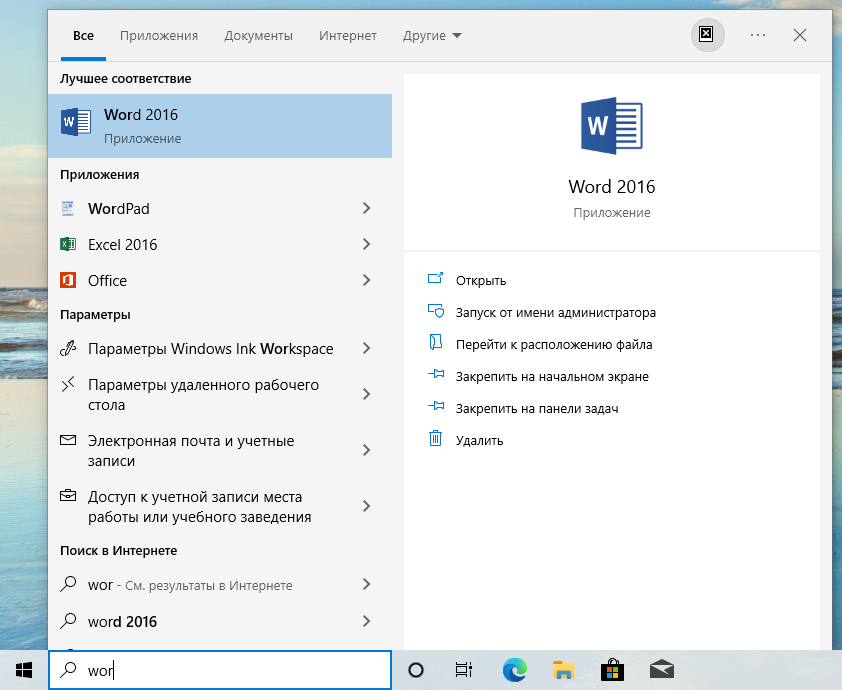Click the file location icon

(435, 342)
